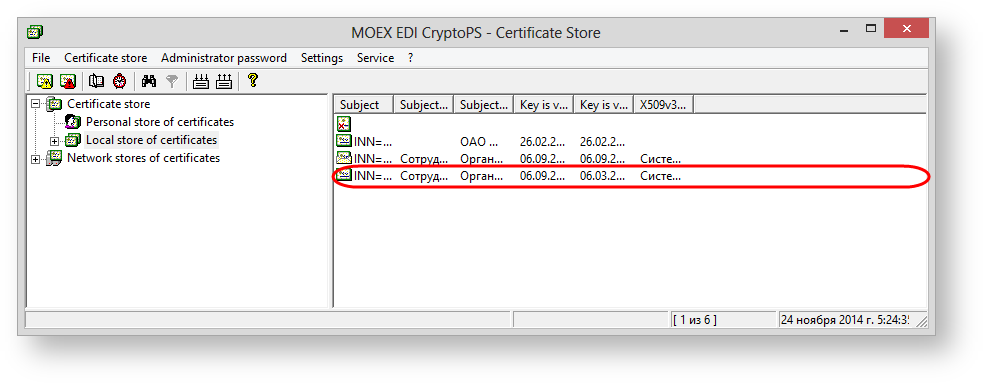Viewport: 984px width, 384px height.
Task: Expand the Local store of certificates node
Action: (55, 141)
